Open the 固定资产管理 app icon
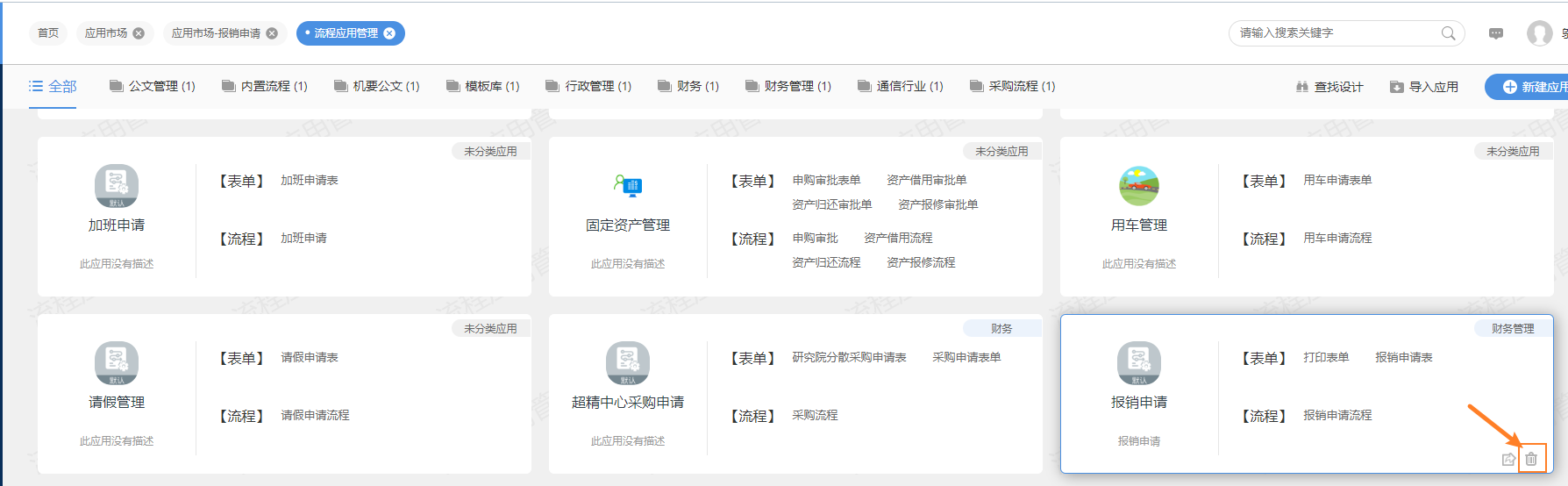The image size is (1568, 486). coord(628,185)
